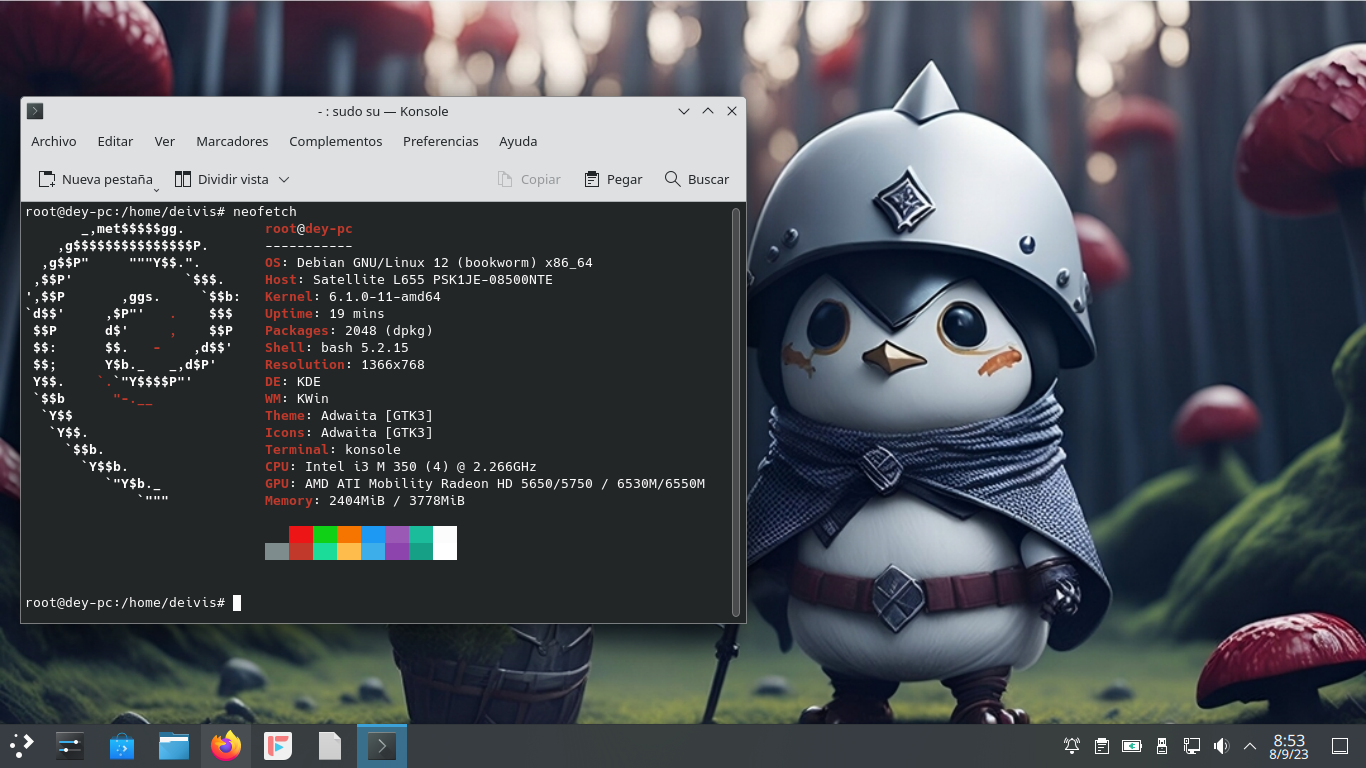Open the Archivo menu
This screenshot has width=1366, height=768.
(x=54, y=141)
